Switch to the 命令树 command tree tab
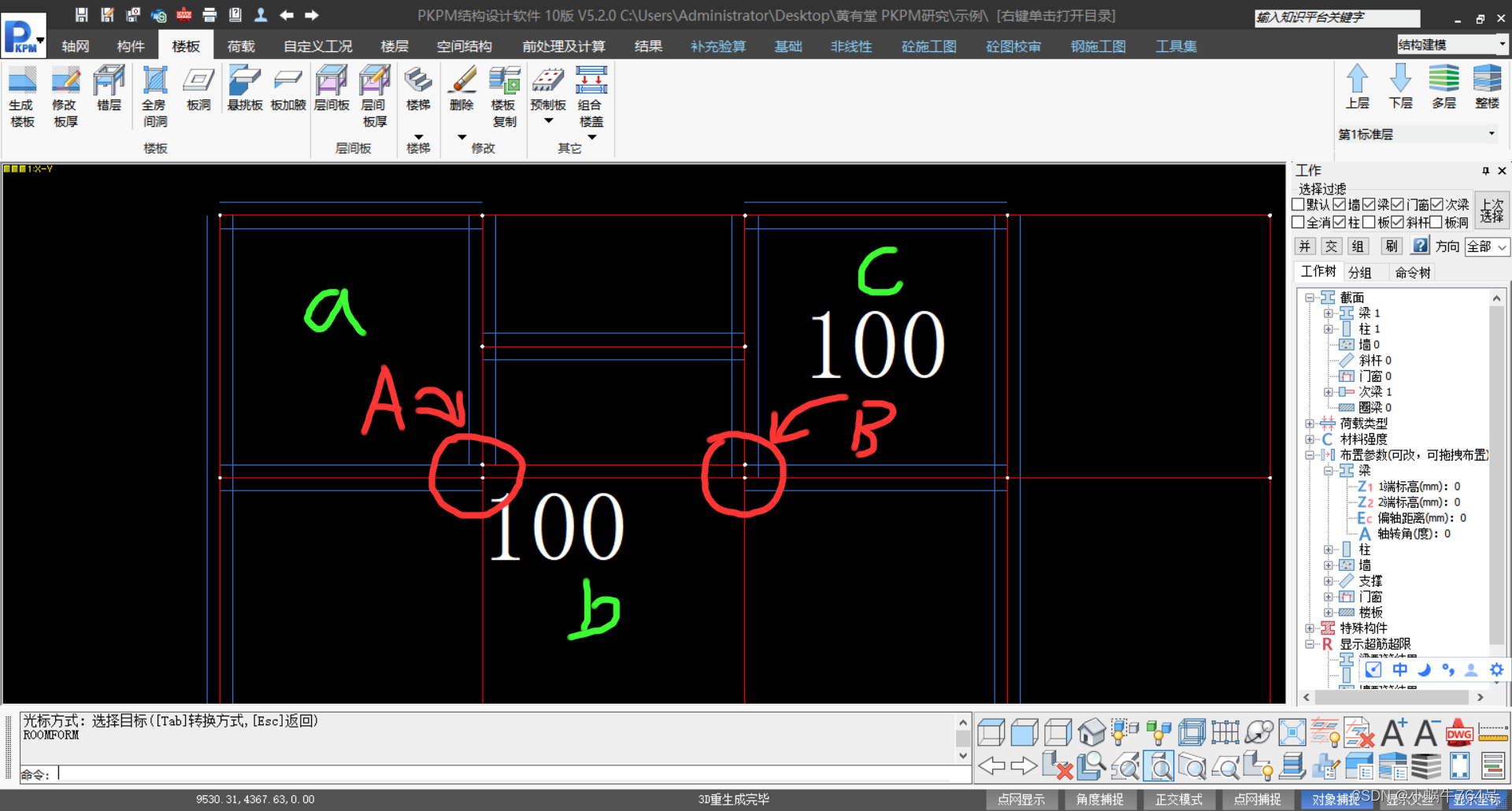Screen dimensions: 1512x811 pyautogui.click(x=1413, y=272)
